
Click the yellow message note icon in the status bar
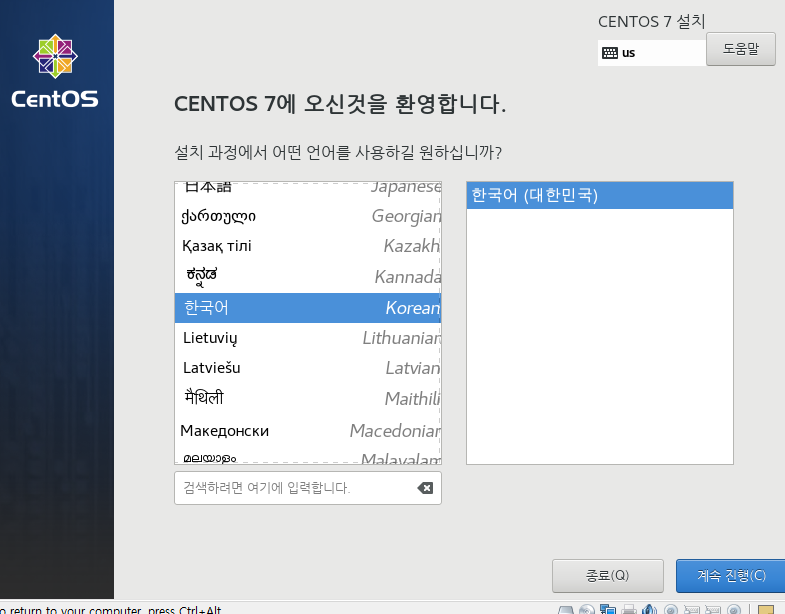(766, 609)
